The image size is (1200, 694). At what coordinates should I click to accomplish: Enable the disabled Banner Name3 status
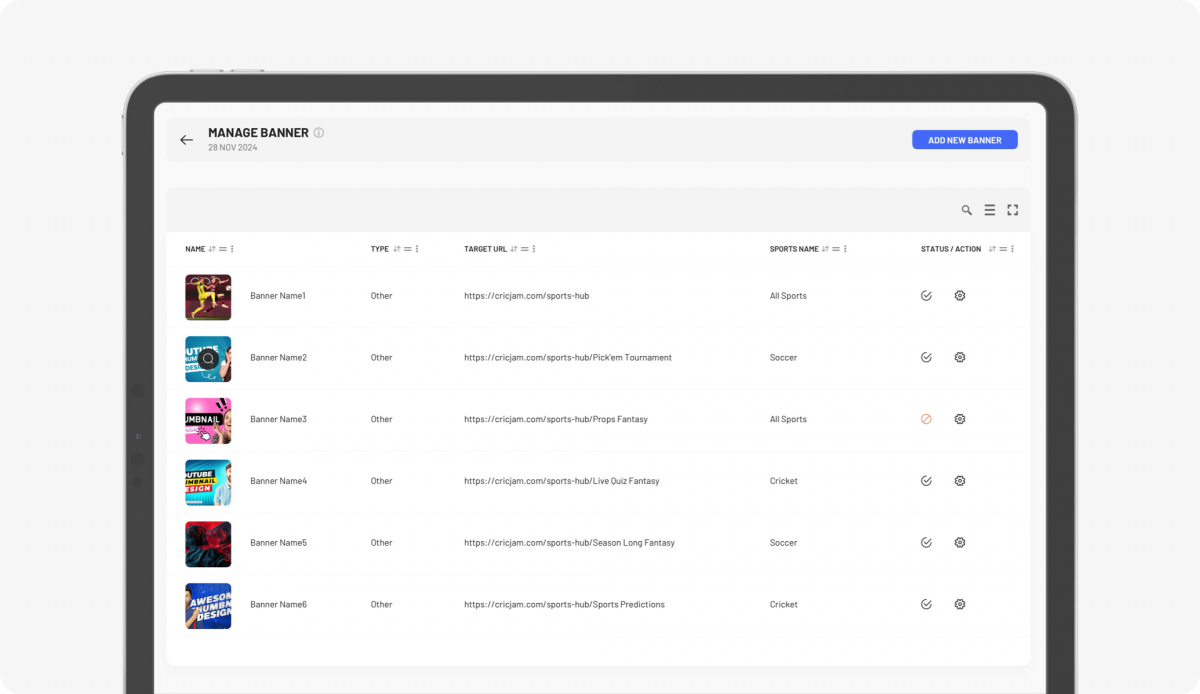tap(926, 419)
